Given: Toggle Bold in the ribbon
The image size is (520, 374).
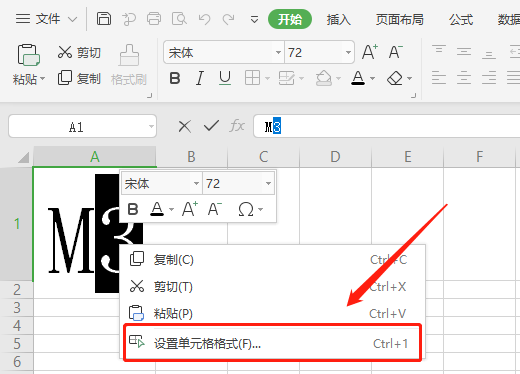Looking at the screenshot, I should pos(175,78).
